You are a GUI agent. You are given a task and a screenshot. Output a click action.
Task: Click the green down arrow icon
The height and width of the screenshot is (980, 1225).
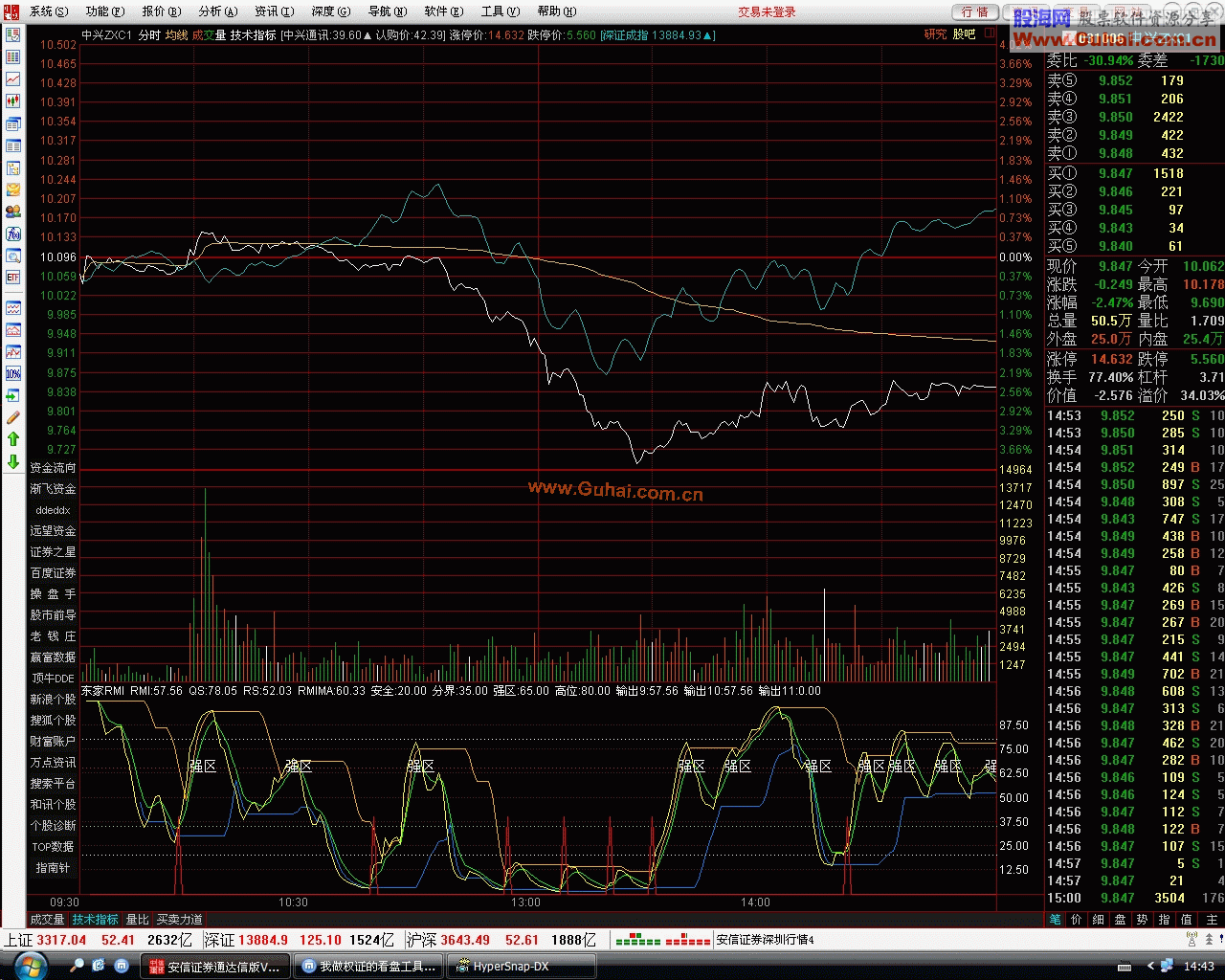click(13, 461)
